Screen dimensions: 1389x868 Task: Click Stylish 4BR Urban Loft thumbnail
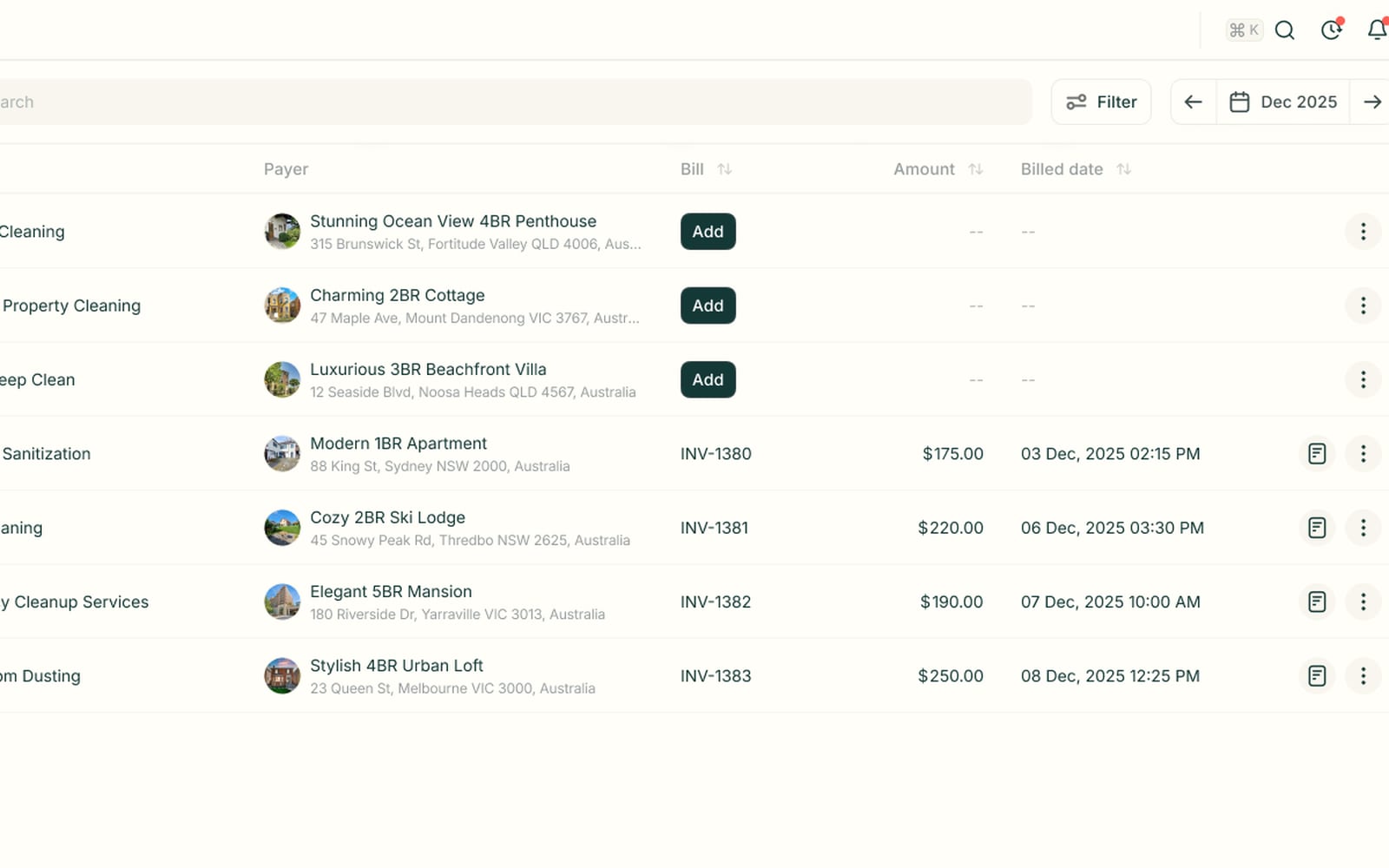click(x=282, y=676)
